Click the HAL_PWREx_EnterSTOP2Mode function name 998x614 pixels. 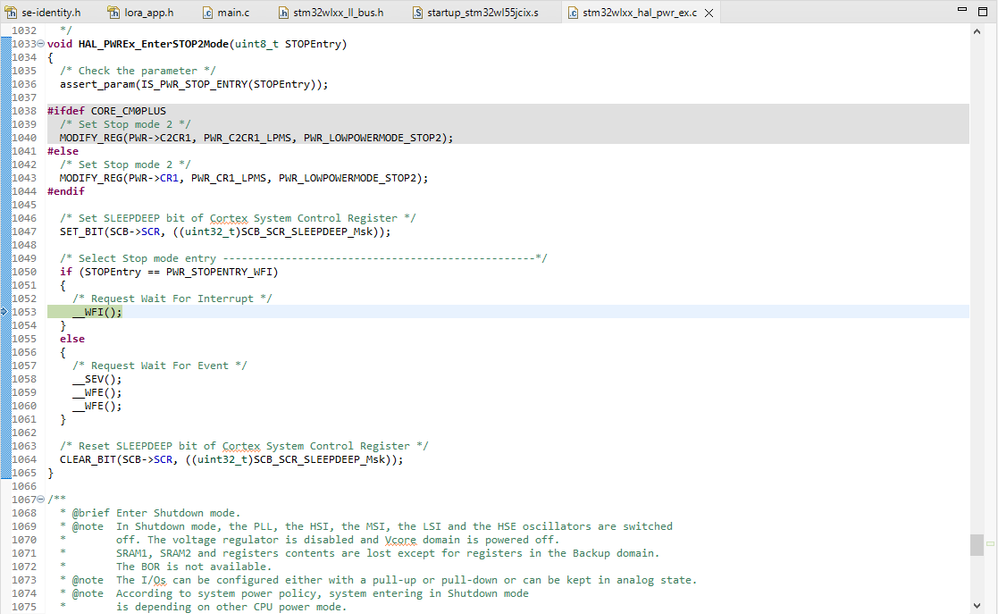click(x=153, y=44)
